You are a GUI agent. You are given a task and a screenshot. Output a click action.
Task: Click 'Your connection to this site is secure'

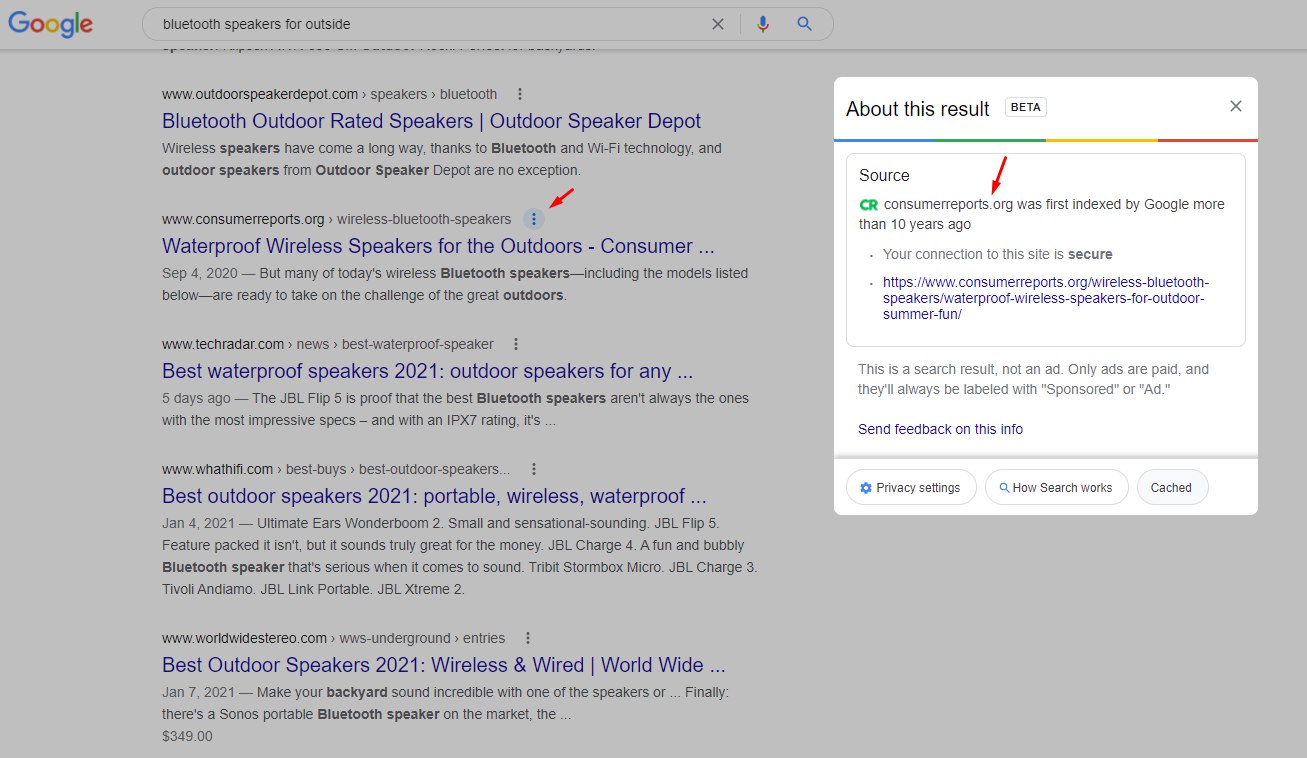pyautogui.click(x=998, y=254)
